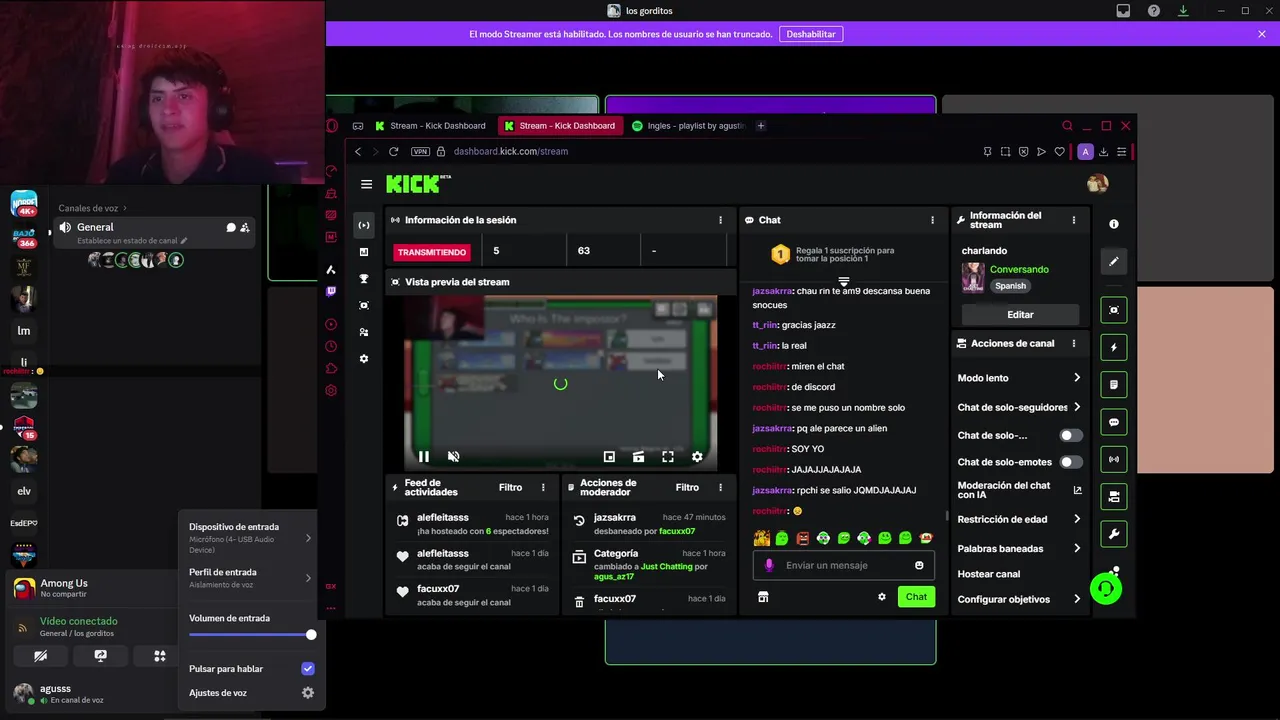The image size is (1280, 720).
Task: Open the trophy achievements sidebar icon
Action: point(364,279)
